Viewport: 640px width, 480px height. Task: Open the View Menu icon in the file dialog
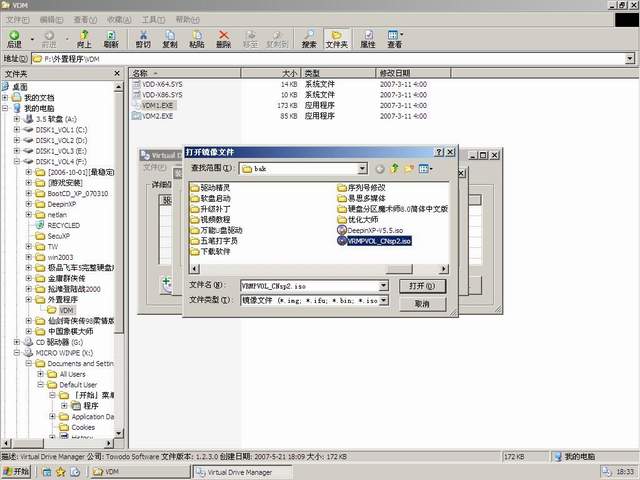(426, 169)
